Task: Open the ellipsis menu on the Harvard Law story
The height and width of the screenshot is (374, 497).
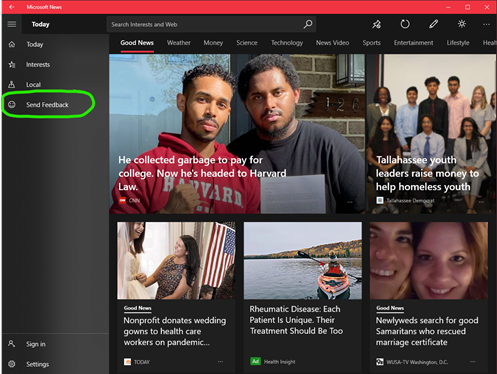Action: pyautogui.click(x=350, y=202)
